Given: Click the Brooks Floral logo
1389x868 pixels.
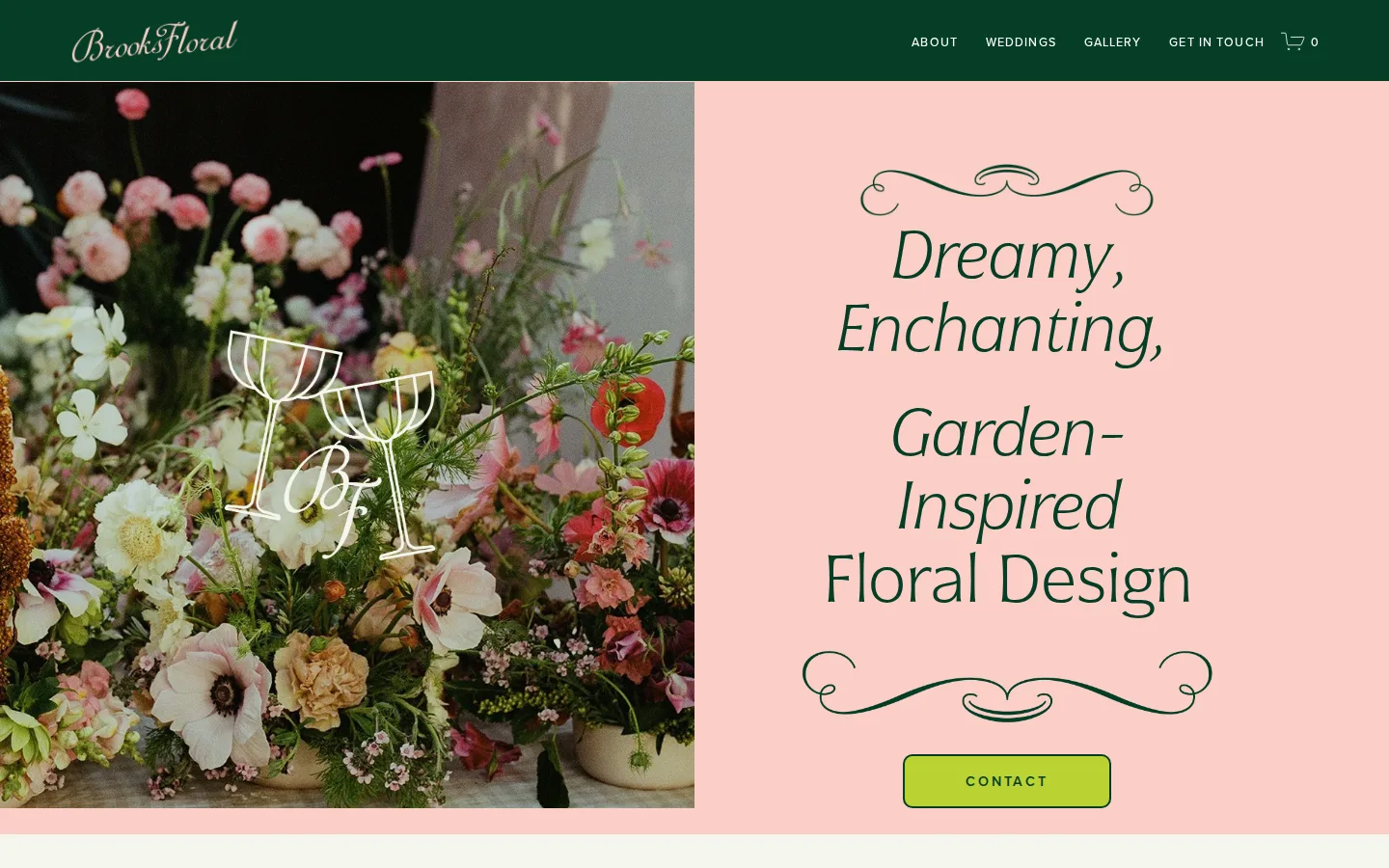Looking at the screenshot, I should (154, 41).
